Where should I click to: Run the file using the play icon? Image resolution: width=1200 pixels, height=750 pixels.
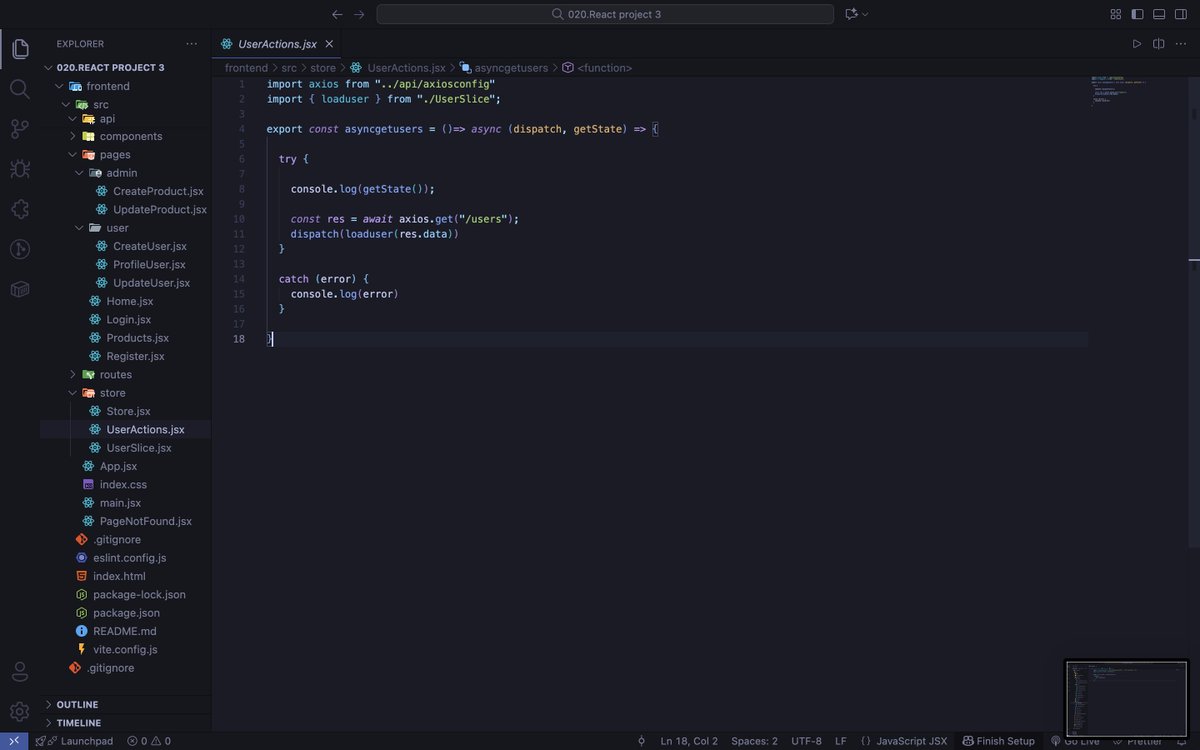pos(1136,44)
